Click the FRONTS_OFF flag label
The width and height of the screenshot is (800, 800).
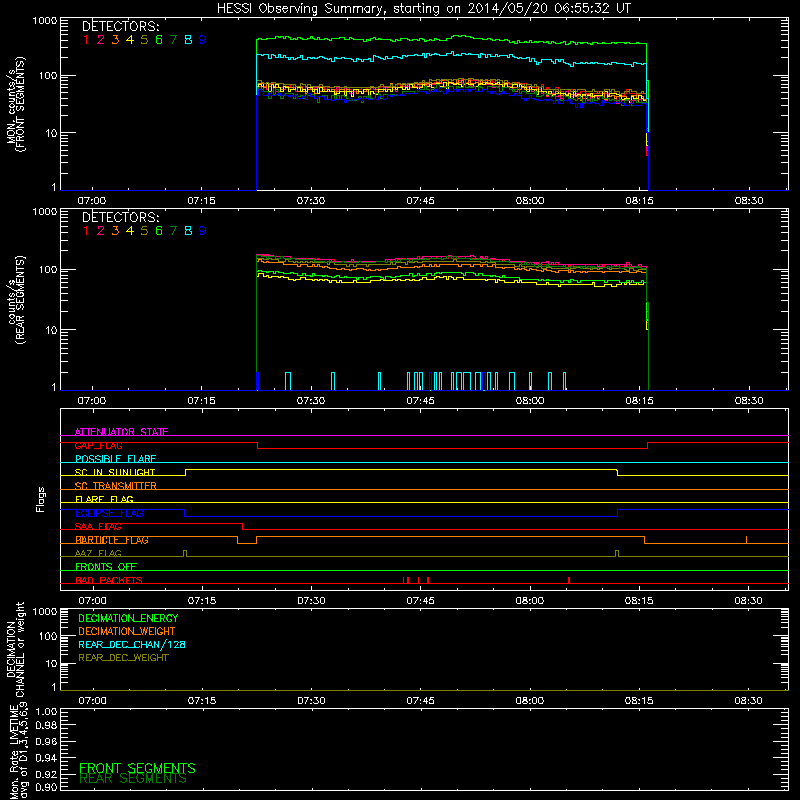click(x=106, y=567)
